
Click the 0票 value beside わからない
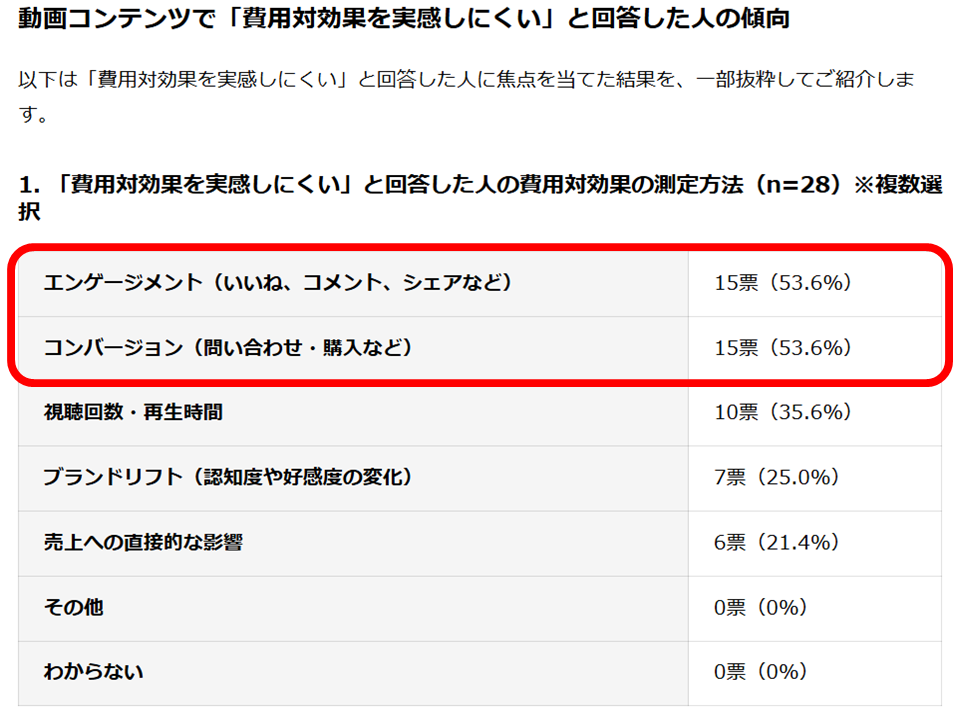[761, 671]
